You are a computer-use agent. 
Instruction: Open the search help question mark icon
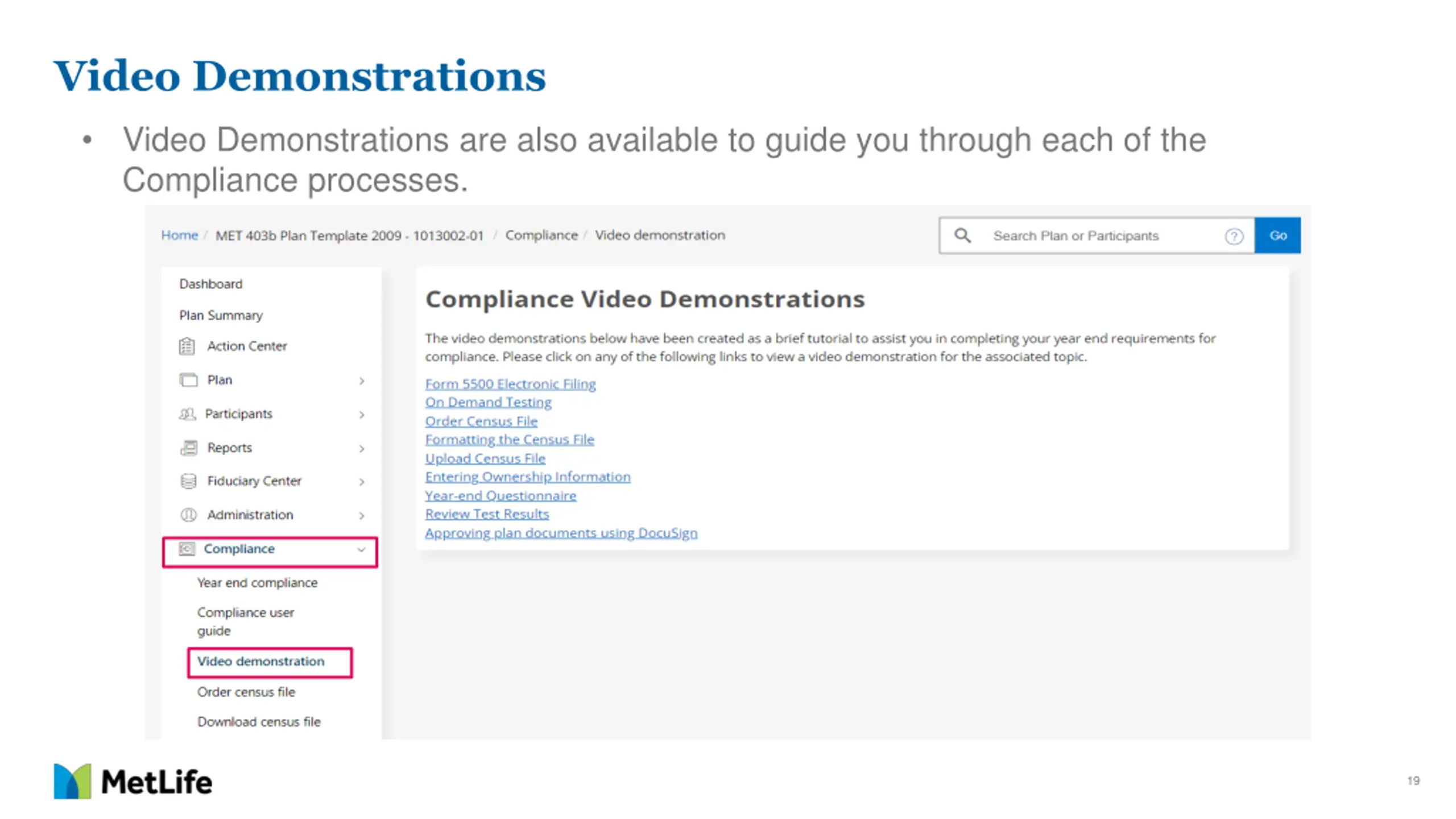(1234, 236)
